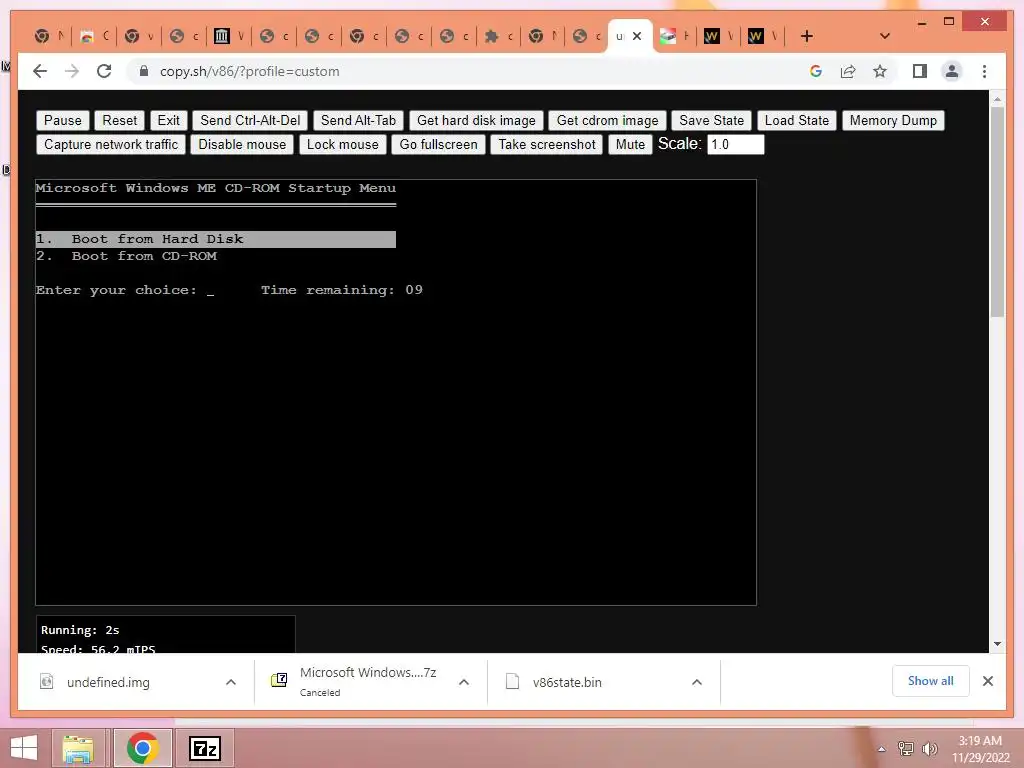1024x768 pixels.
Task: Open a new browser tab
Action: (807, 37)
